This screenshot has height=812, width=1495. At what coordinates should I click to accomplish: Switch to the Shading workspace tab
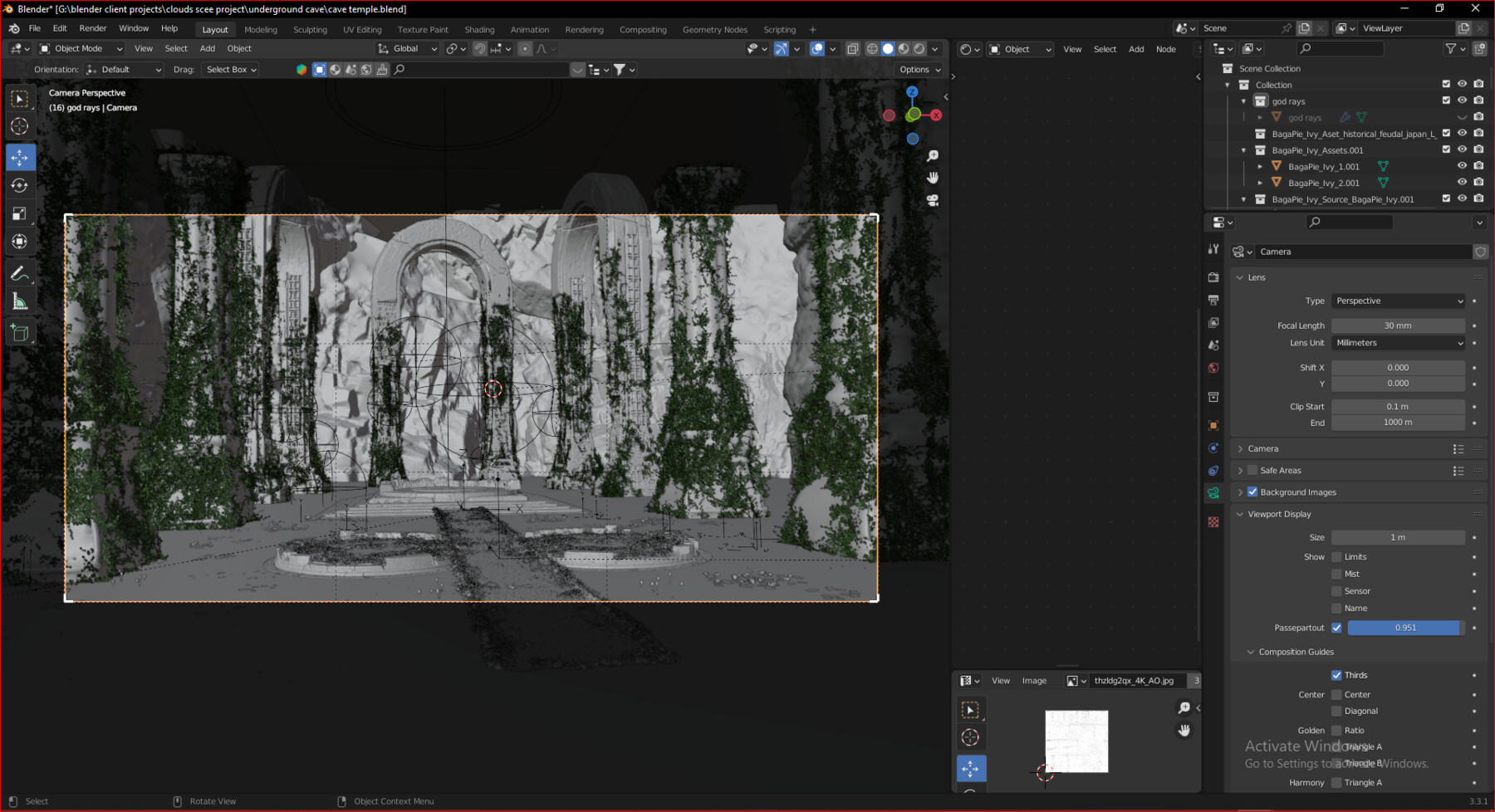coord(479,29)
